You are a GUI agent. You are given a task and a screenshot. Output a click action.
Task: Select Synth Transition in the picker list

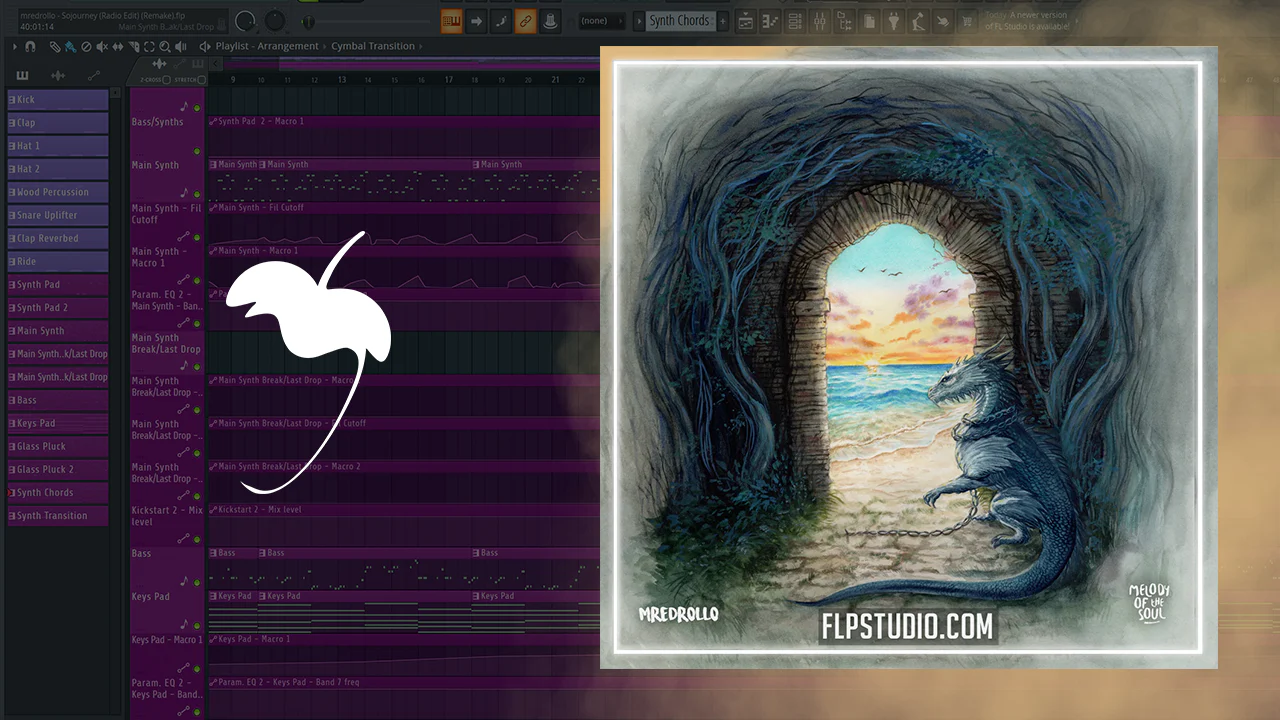coord(58,515)
